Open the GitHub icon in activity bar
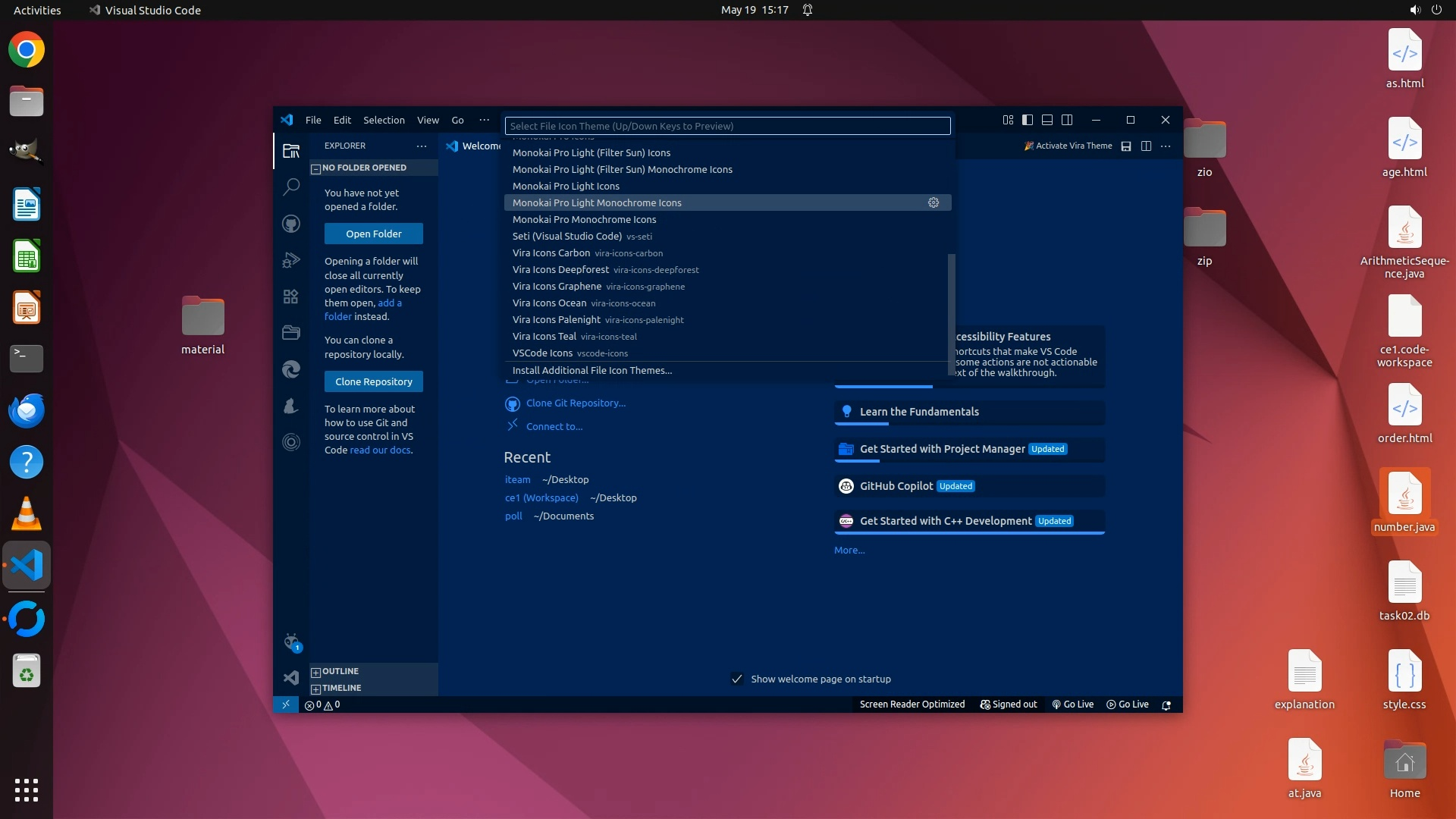The height and width of the screenshot is (819, 1456). [x=291, y=224]
